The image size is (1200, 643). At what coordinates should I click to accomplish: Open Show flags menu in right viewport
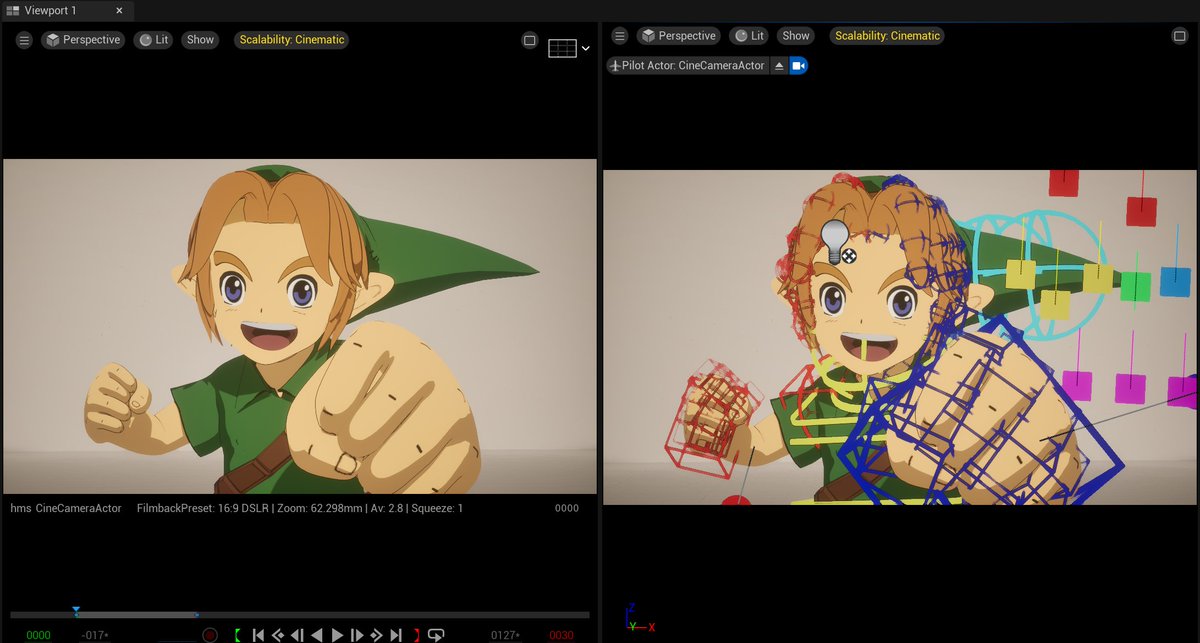[796, 36]
